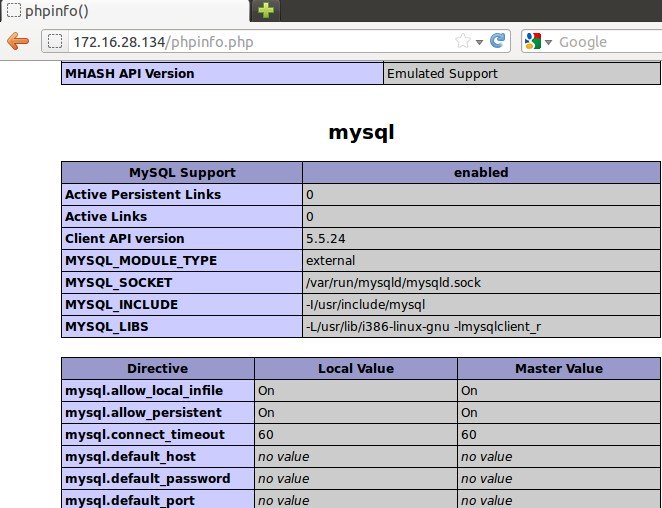662x508 pixels.
Task: Click the Master Value On for mysql.allow_local_infile
Action: coord(469,391)
